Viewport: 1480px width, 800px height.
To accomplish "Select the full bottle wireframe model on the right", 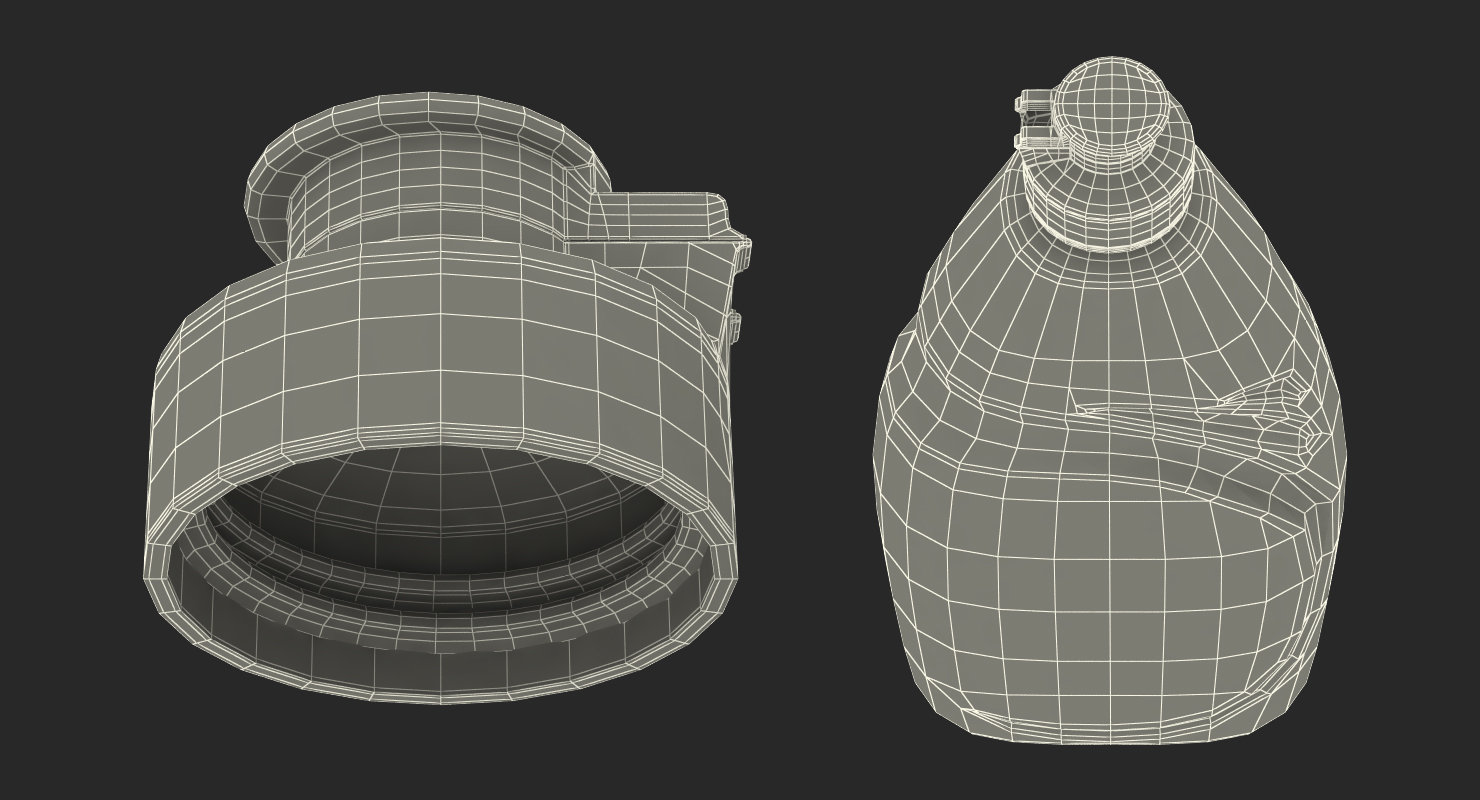I will [x=1110, y=400].
